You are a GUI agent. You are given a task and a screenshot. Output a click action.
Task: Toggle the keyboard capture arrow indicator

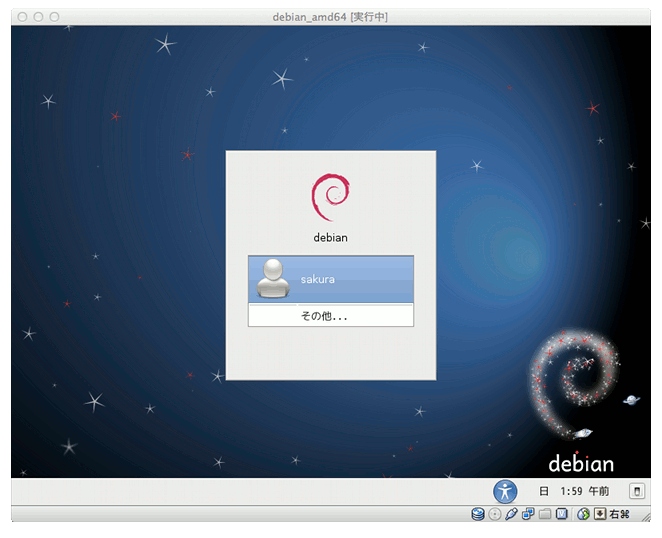coord(600,514)
